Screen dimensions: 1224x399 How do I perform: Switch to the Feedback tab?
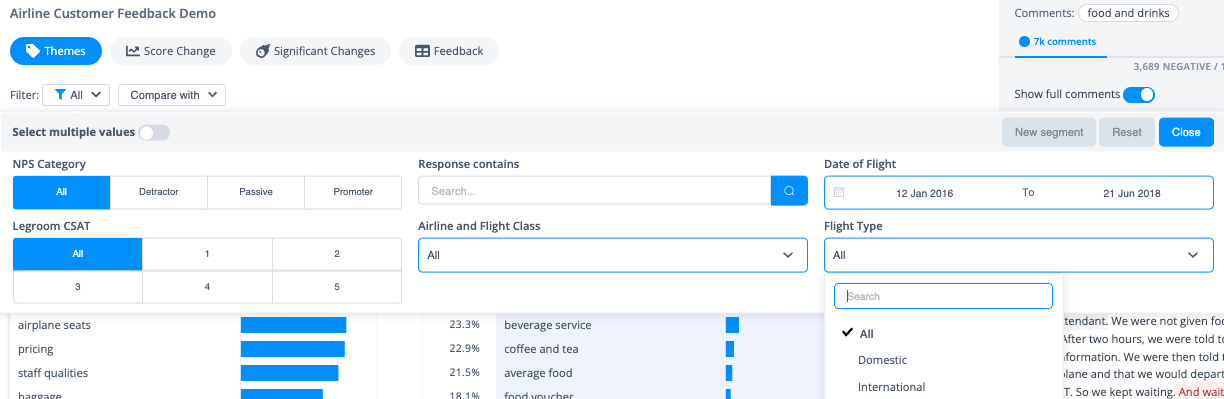(448, 51)
